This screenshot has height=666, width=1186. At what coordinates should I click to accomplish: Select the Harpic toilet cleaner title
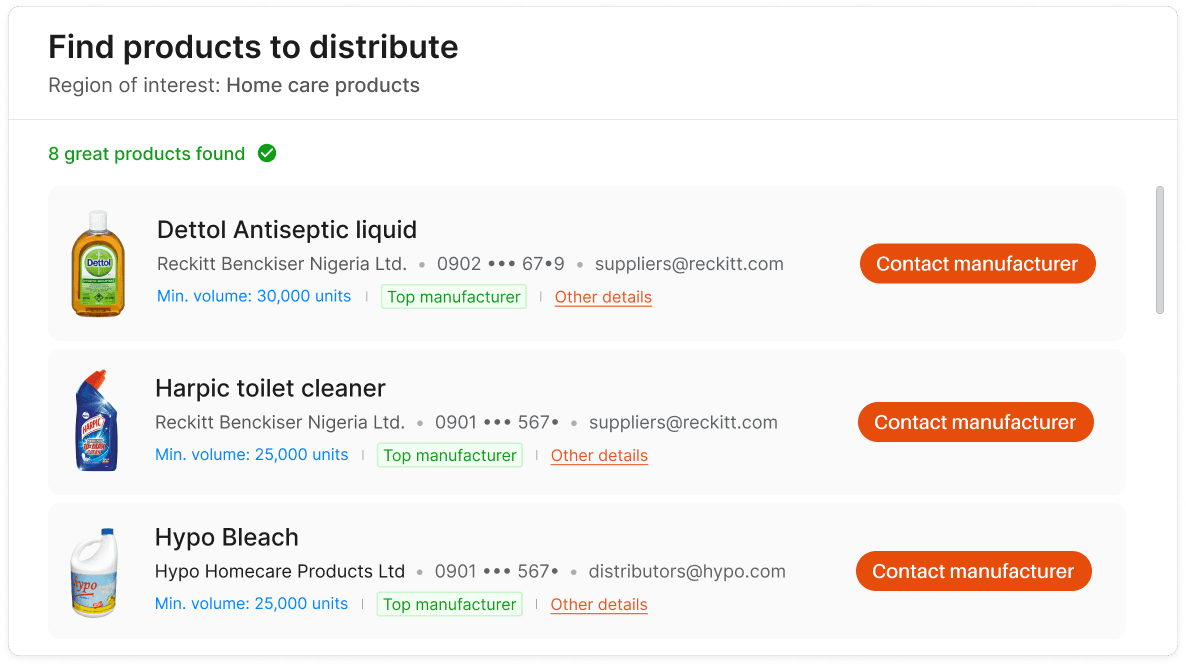270,388
